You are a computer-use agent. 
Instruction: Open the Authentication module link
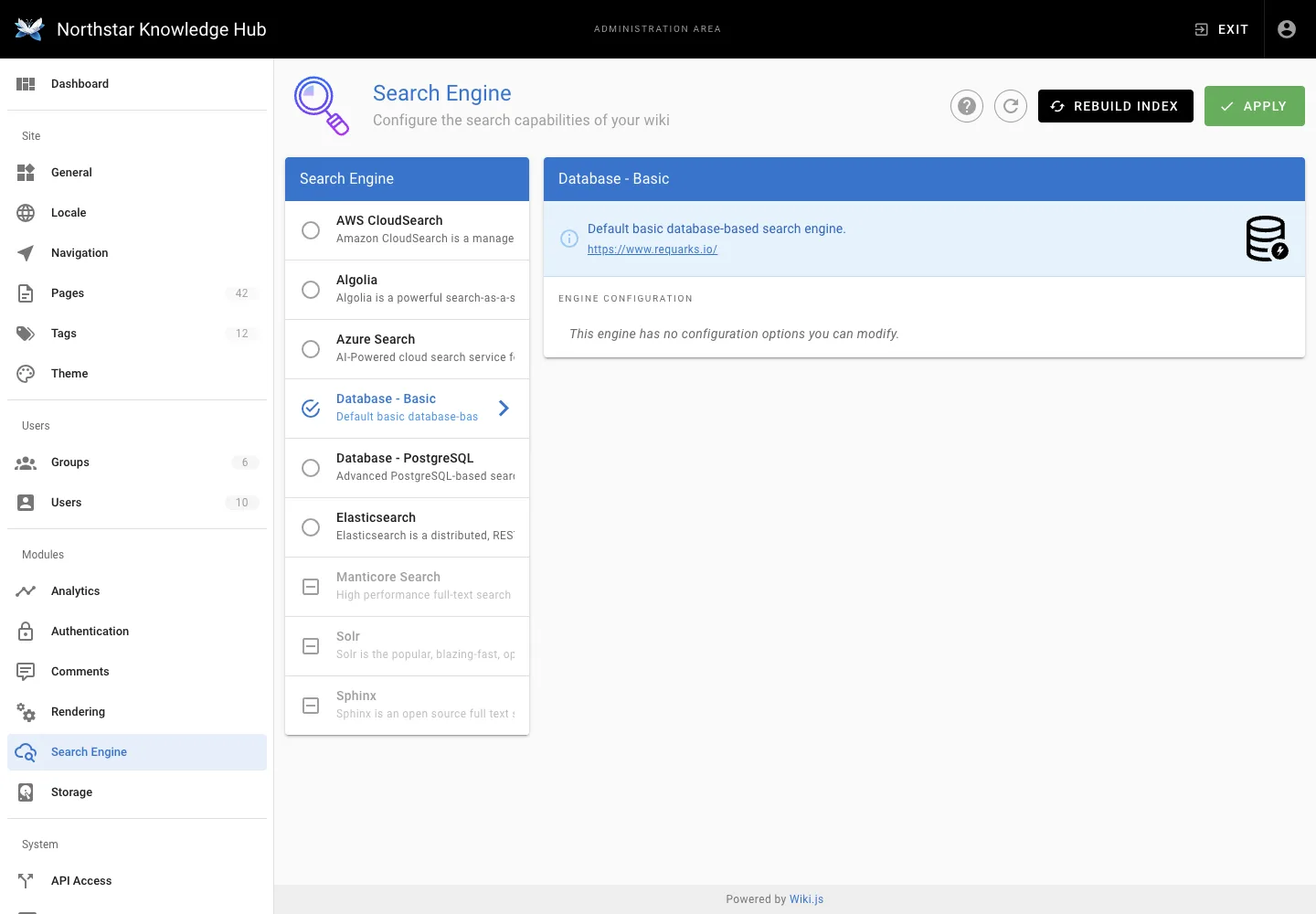tap(137, 632)
